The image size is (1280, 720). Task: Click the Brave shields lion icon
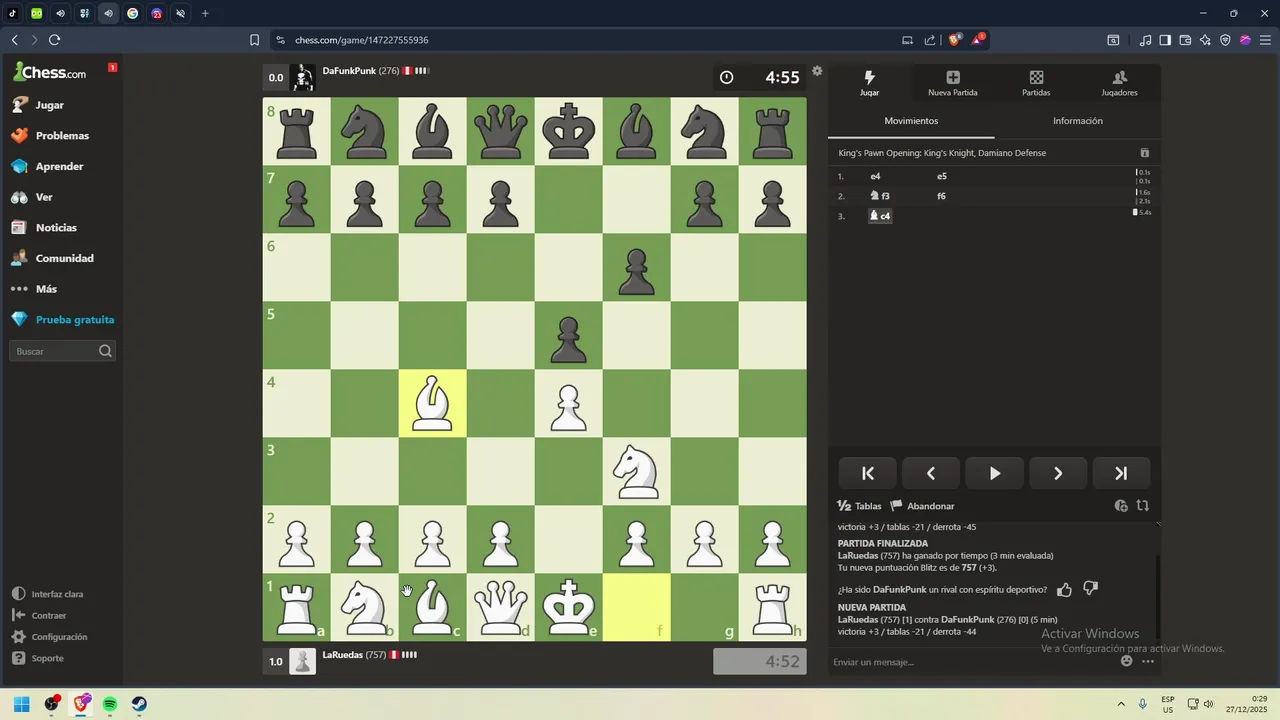click(954, 40)
